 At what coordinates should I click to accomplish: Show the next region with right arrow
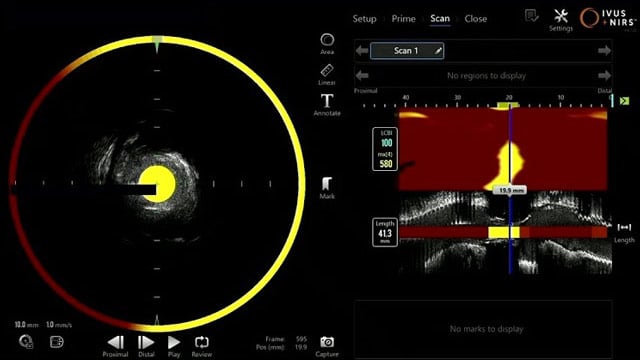(604, 76)
